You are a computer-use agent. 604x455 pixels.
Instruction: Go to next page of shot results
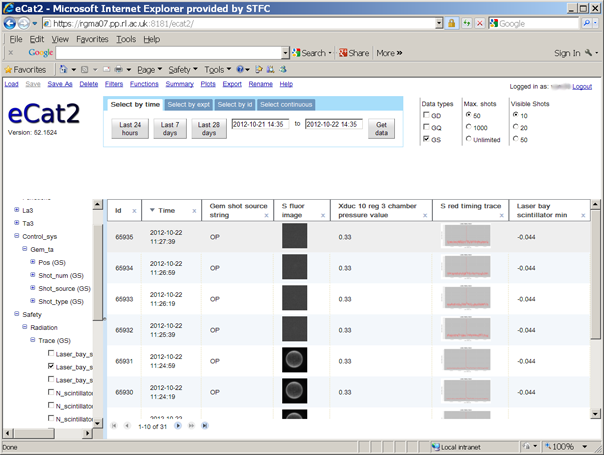(x=178, y=426)
